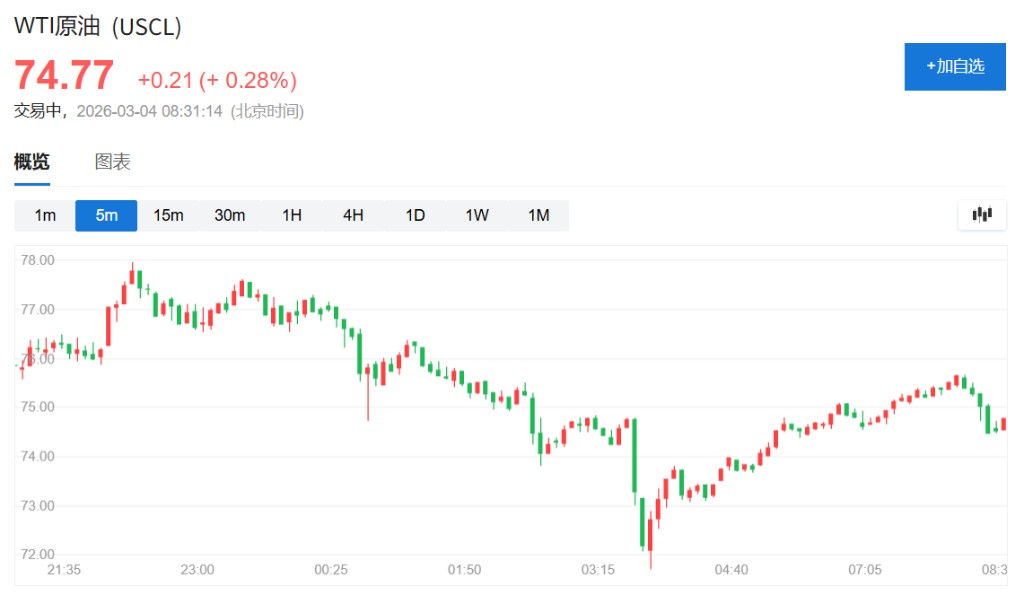The width and height of the screenshot is (1024, 595).
Task: Click the peak candle near 78.00
Action: coord(132,276)
